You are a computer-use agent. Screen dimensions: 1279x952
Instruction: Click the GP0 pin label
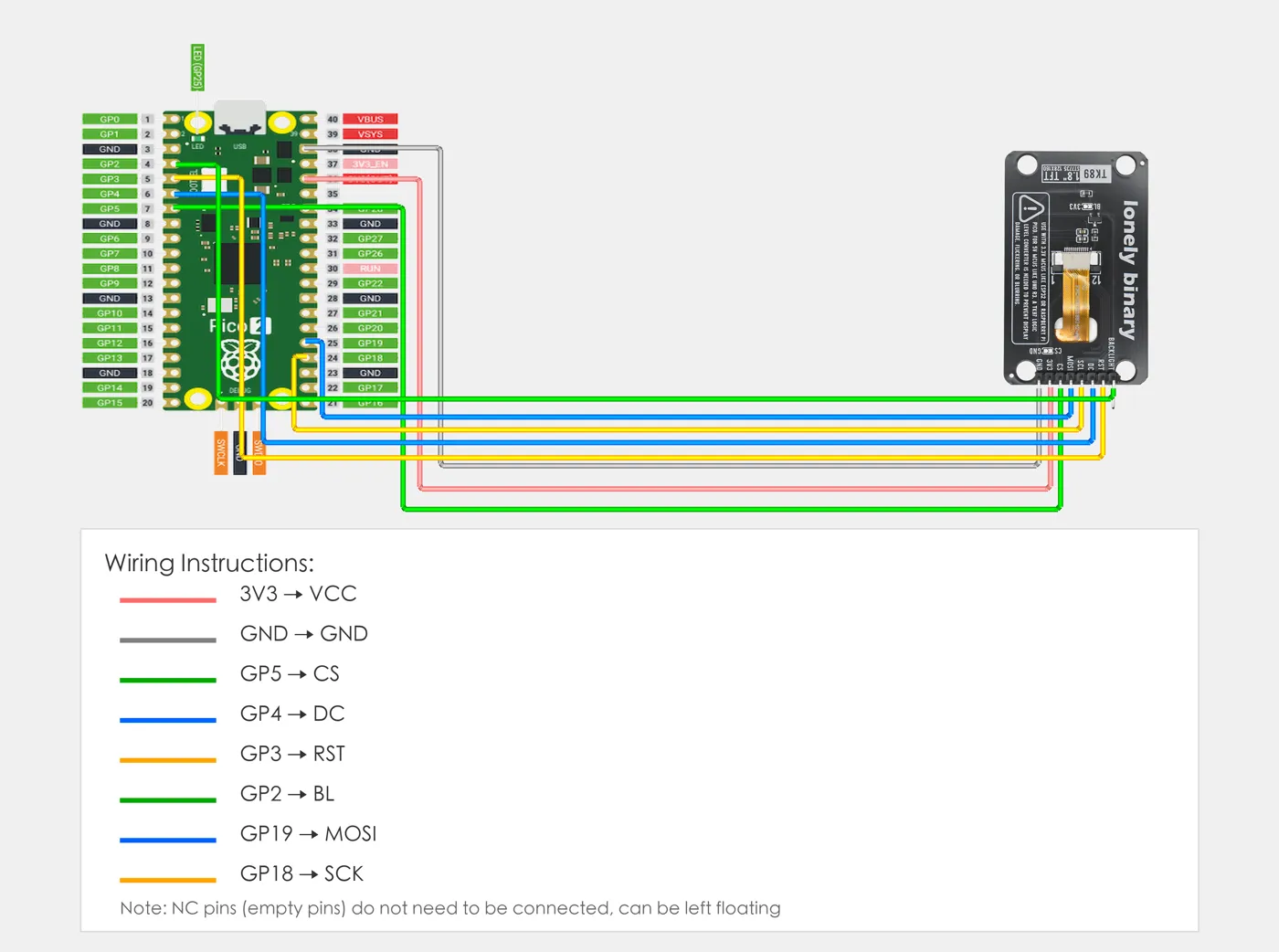[110, 120]
